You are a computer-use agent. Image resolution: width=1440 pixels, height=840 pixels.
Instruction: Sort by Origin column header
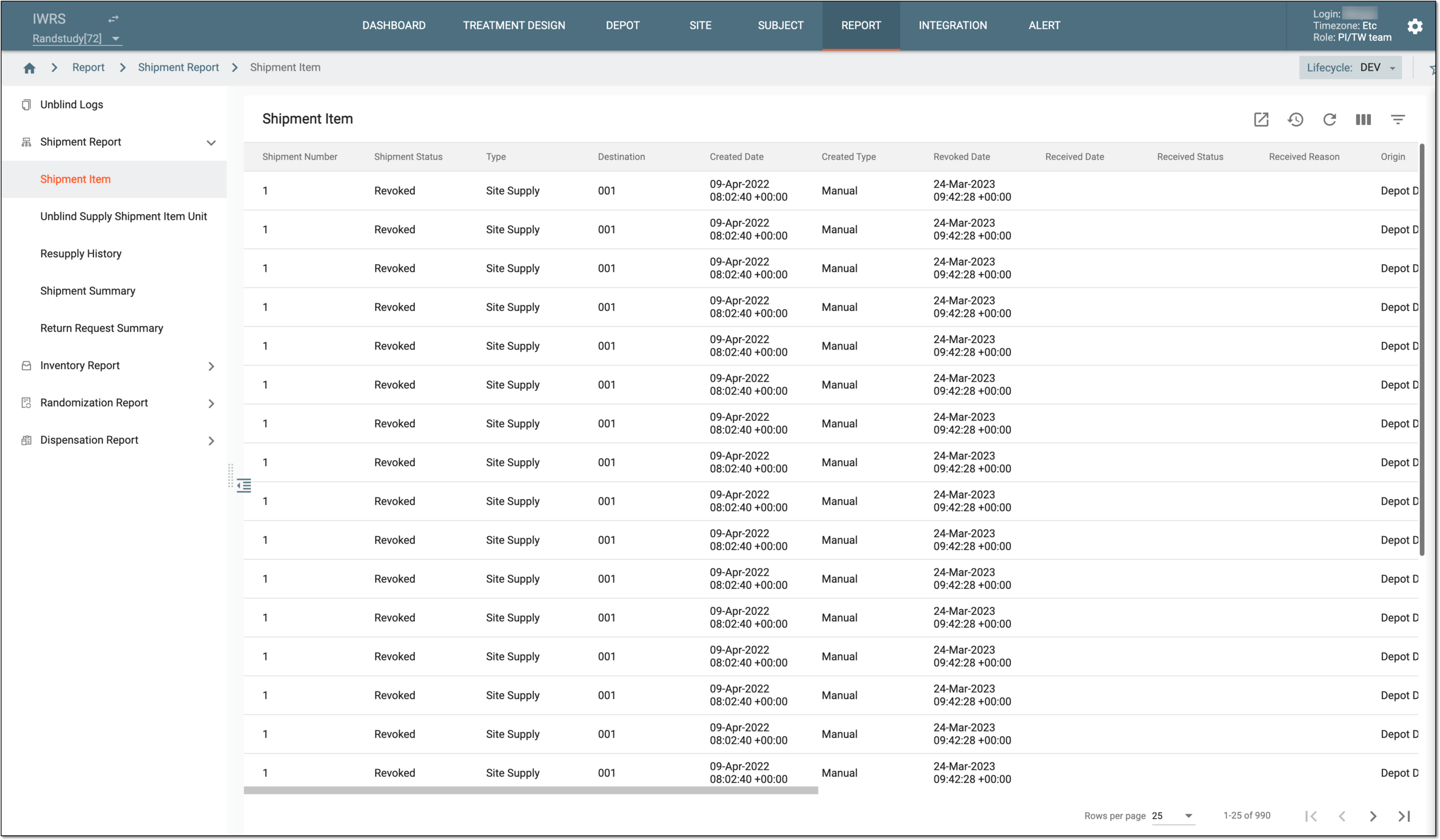click(x=1393, y=157)
